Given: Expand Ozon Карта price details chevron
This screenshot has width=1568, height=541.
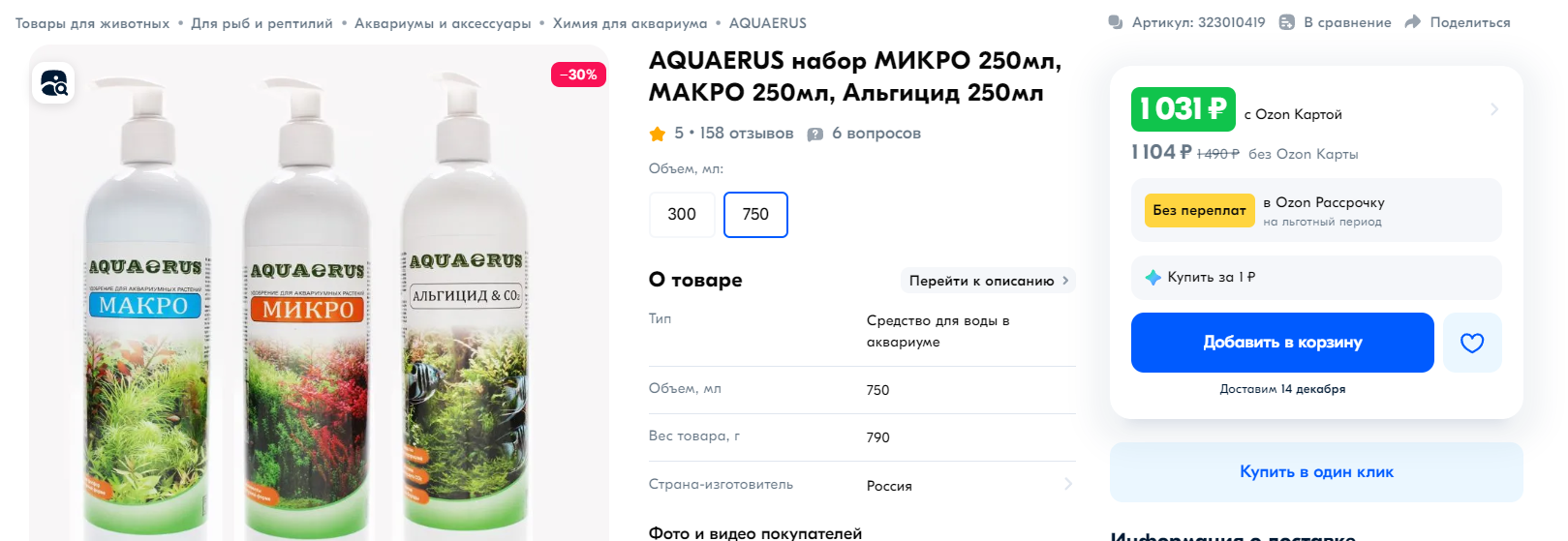Looking at the screenshot, I should pos(1494,109).
